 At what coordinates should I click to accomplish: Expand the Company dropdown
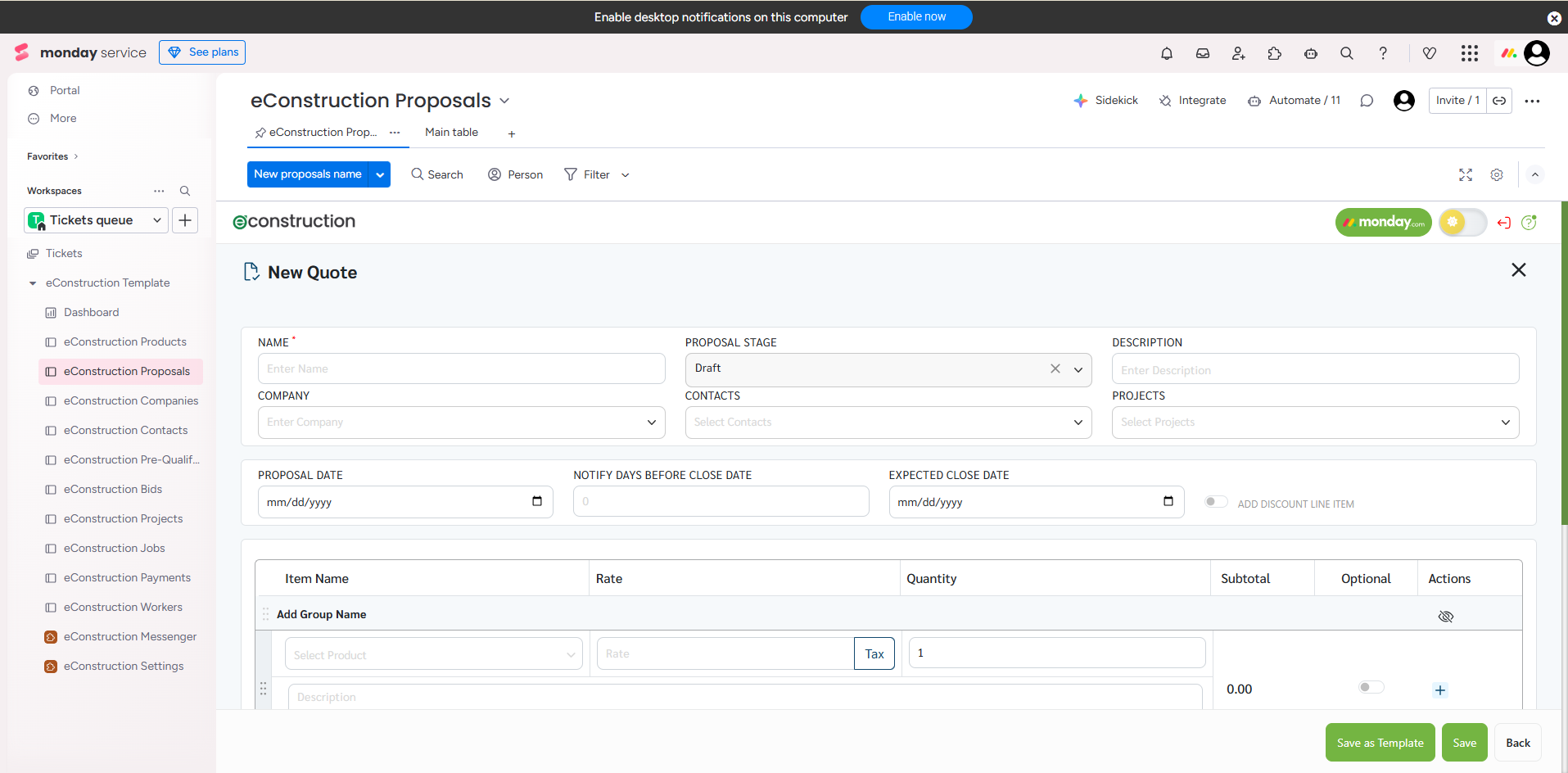[461, 423]
